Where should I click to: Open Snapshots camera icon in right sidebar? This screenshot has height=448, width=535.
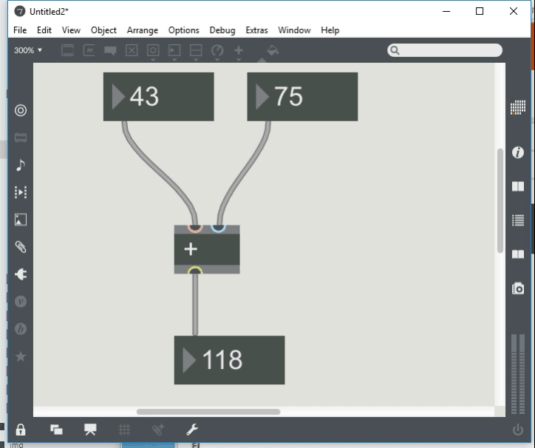click(x=518, y=289)
